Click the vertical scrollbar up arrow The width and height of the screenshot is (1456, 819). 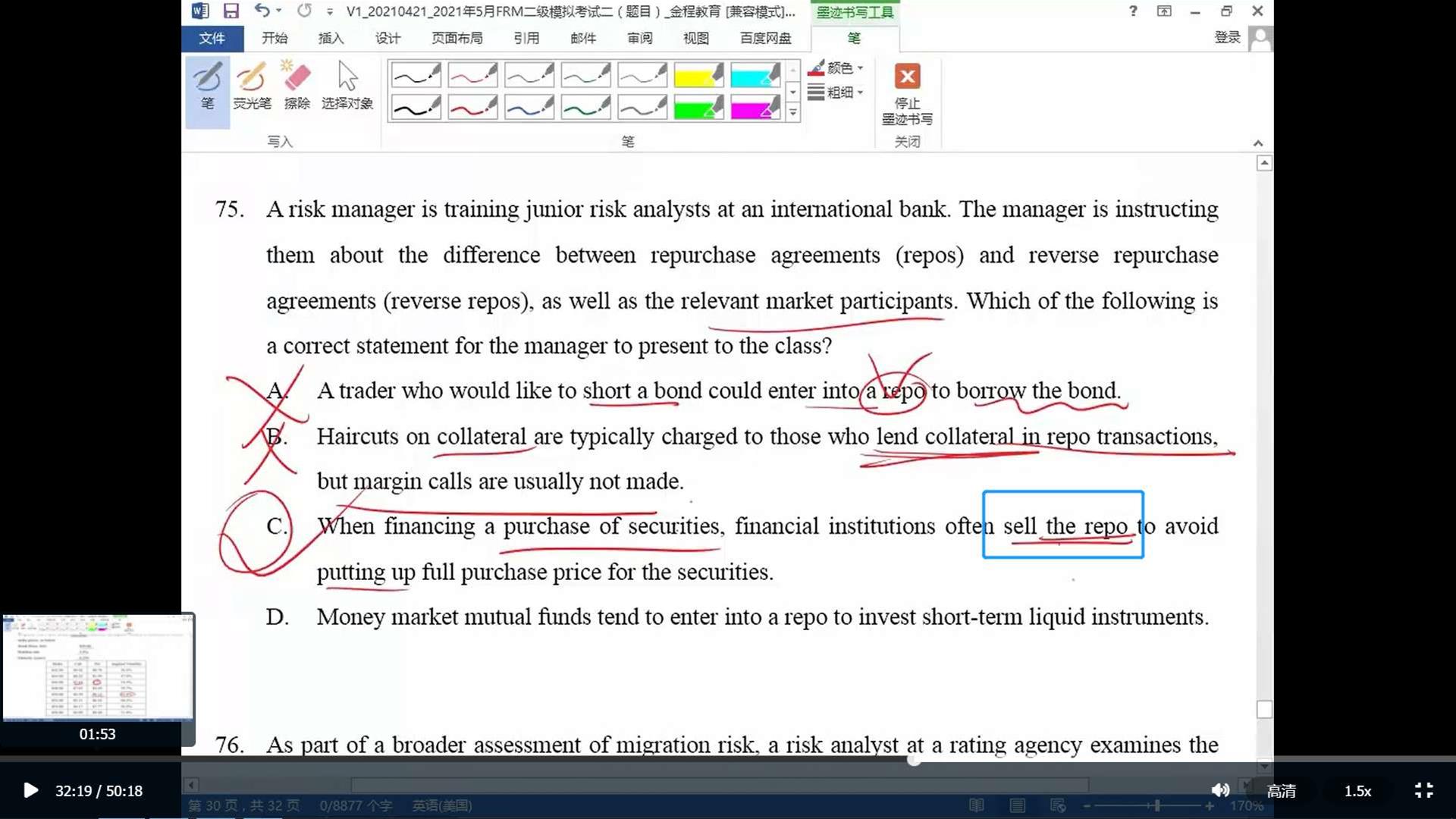(x=1264, y=163)
